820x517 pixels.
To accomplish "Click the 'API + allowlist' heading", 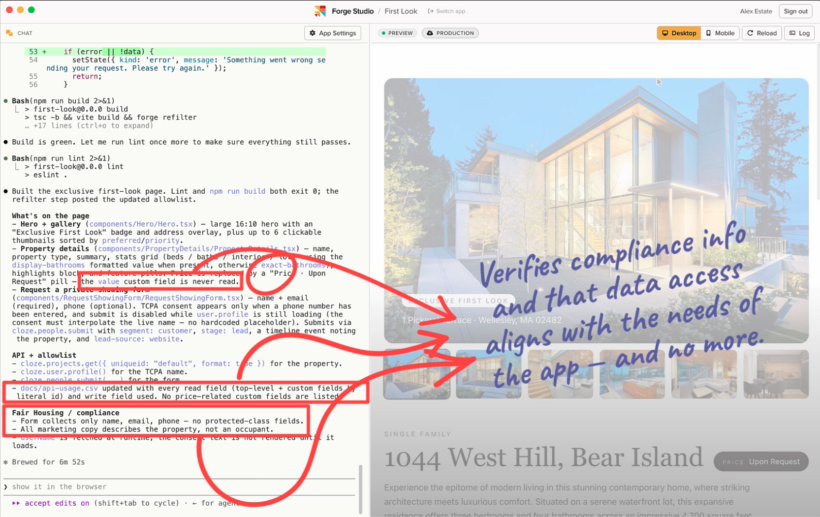I will [44, 355].
